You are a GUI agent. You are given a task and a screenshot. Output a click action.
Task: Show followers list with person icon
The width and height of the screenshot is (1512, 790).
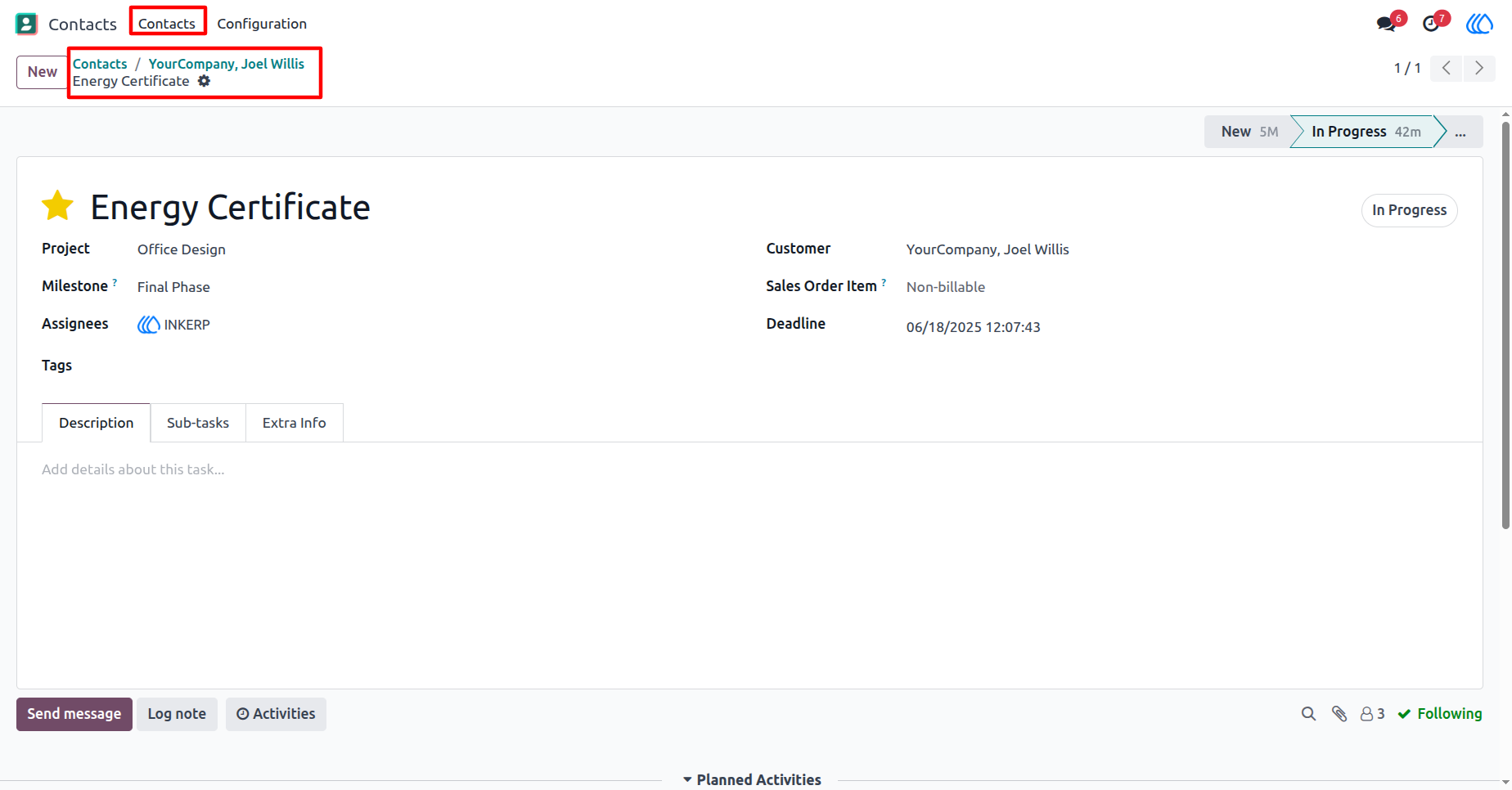click(1372, 714)
